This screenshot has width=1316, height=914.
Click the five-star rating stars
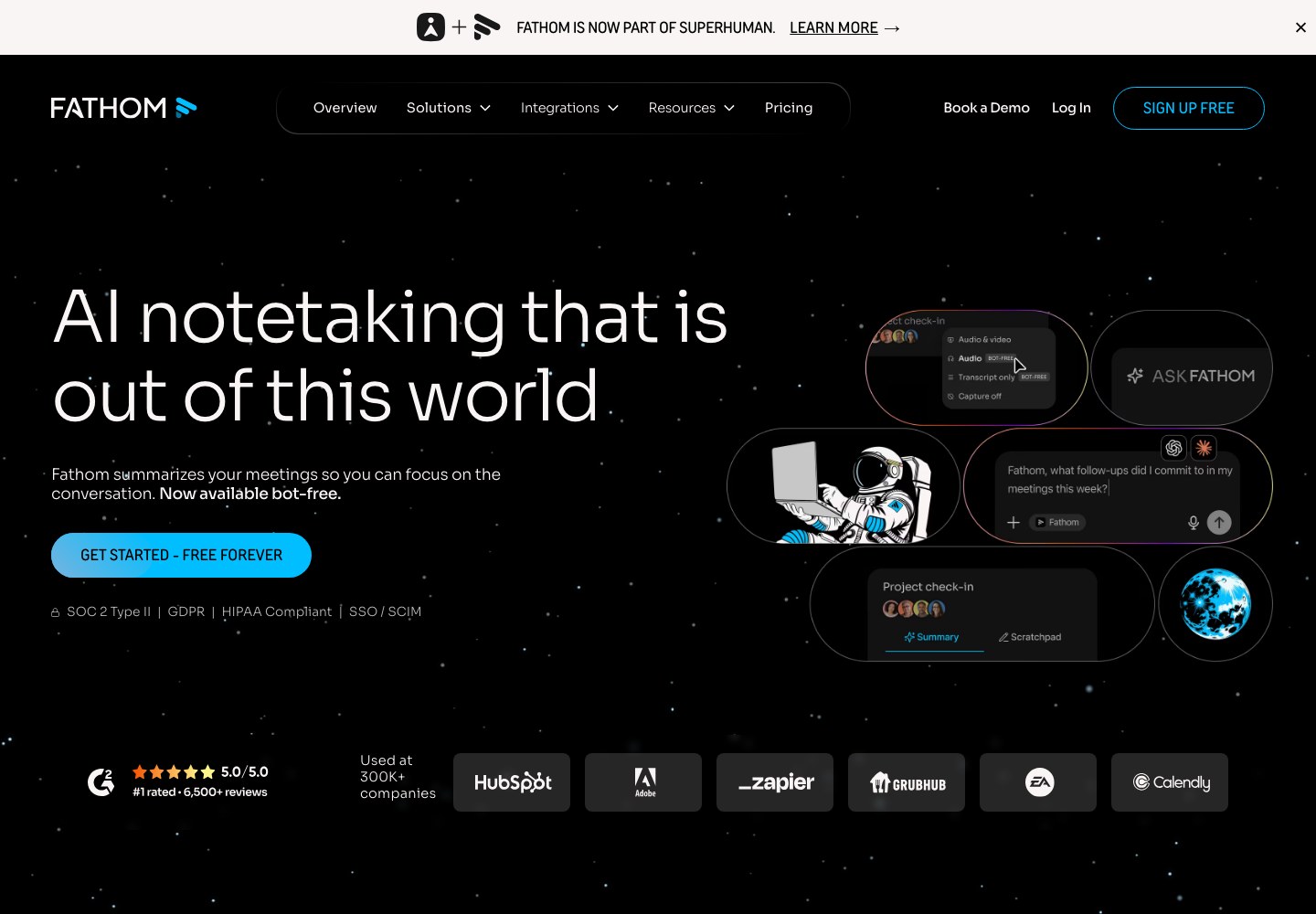[x=174, y=772]
